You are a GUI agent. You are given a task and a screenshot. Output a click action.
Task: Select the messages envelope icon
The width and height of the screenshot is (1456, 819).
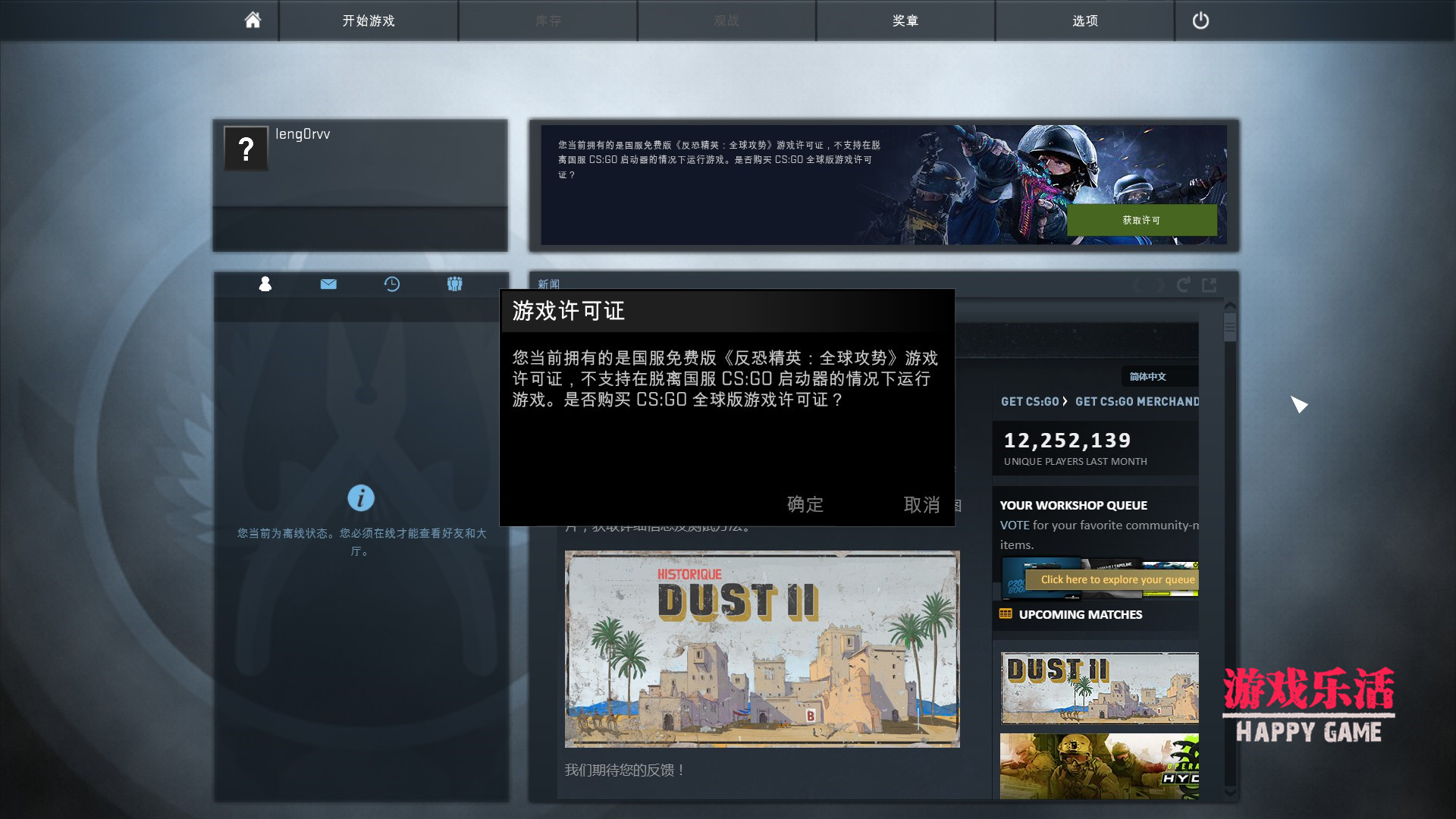328,284
